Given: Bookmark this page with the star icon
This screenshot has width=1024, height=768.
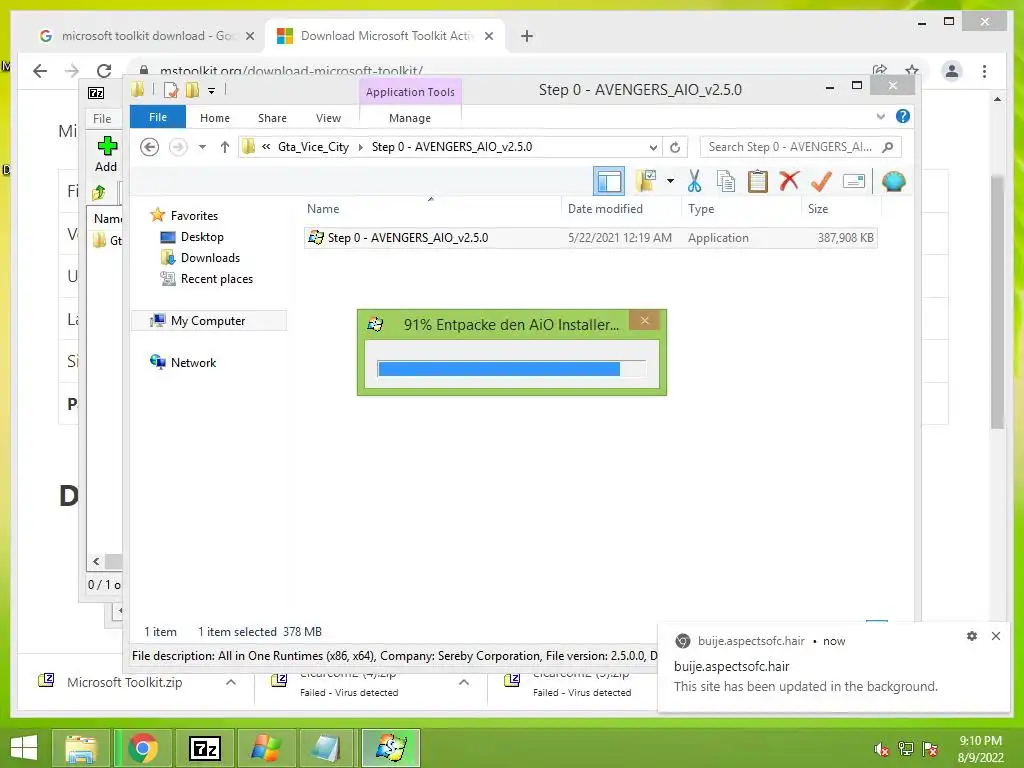Looking at the screenshot, I should tap(912, 70).
